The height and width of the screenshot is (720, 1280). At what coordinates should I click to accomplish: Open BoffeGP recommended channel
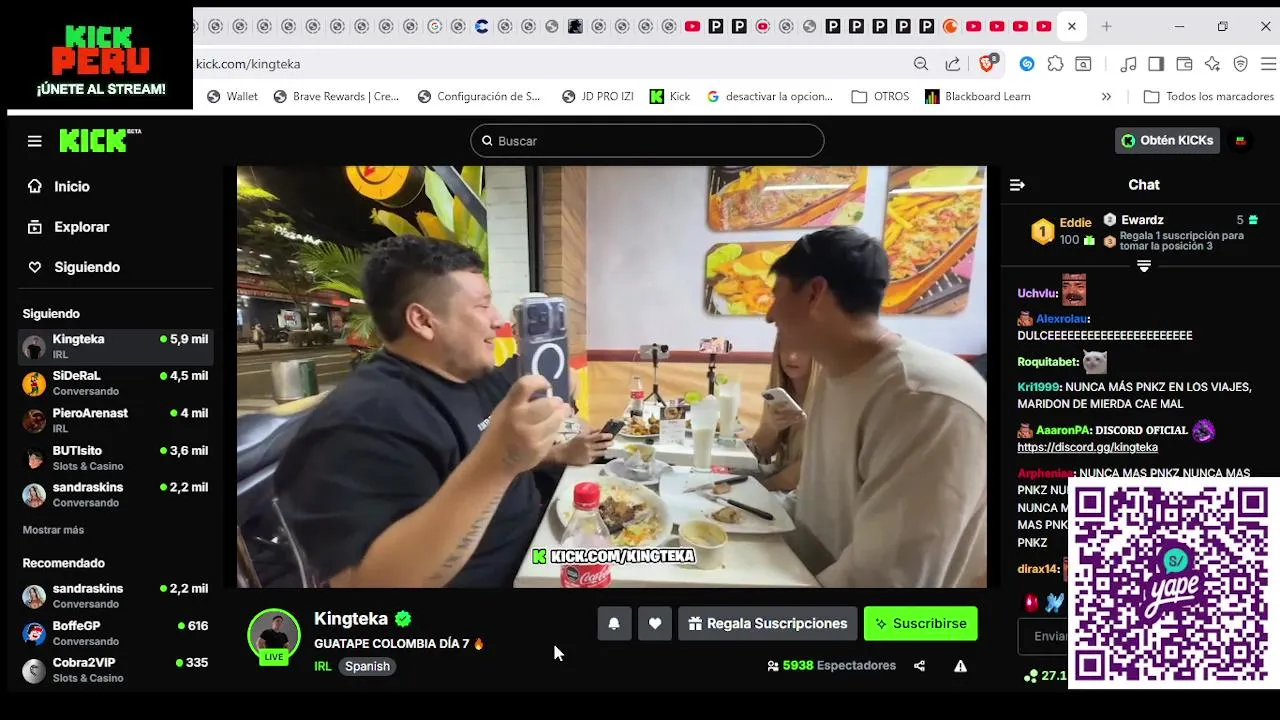pos(115,633)
